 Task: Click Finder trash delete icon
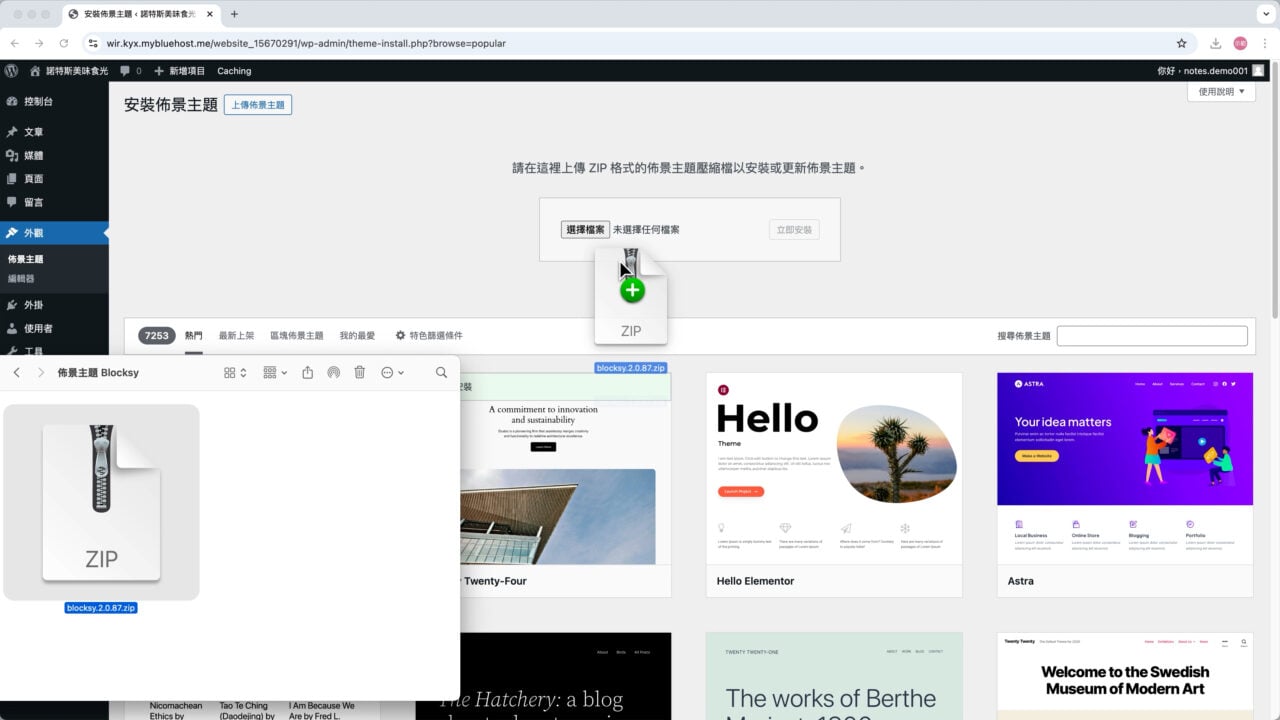click(x=360, y=372)
